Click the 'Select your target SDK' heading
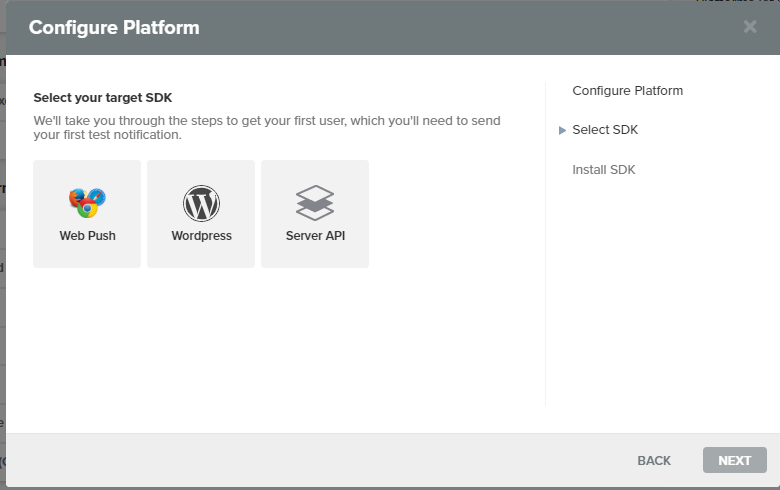The image size is (780, 490). coord(102,98)
